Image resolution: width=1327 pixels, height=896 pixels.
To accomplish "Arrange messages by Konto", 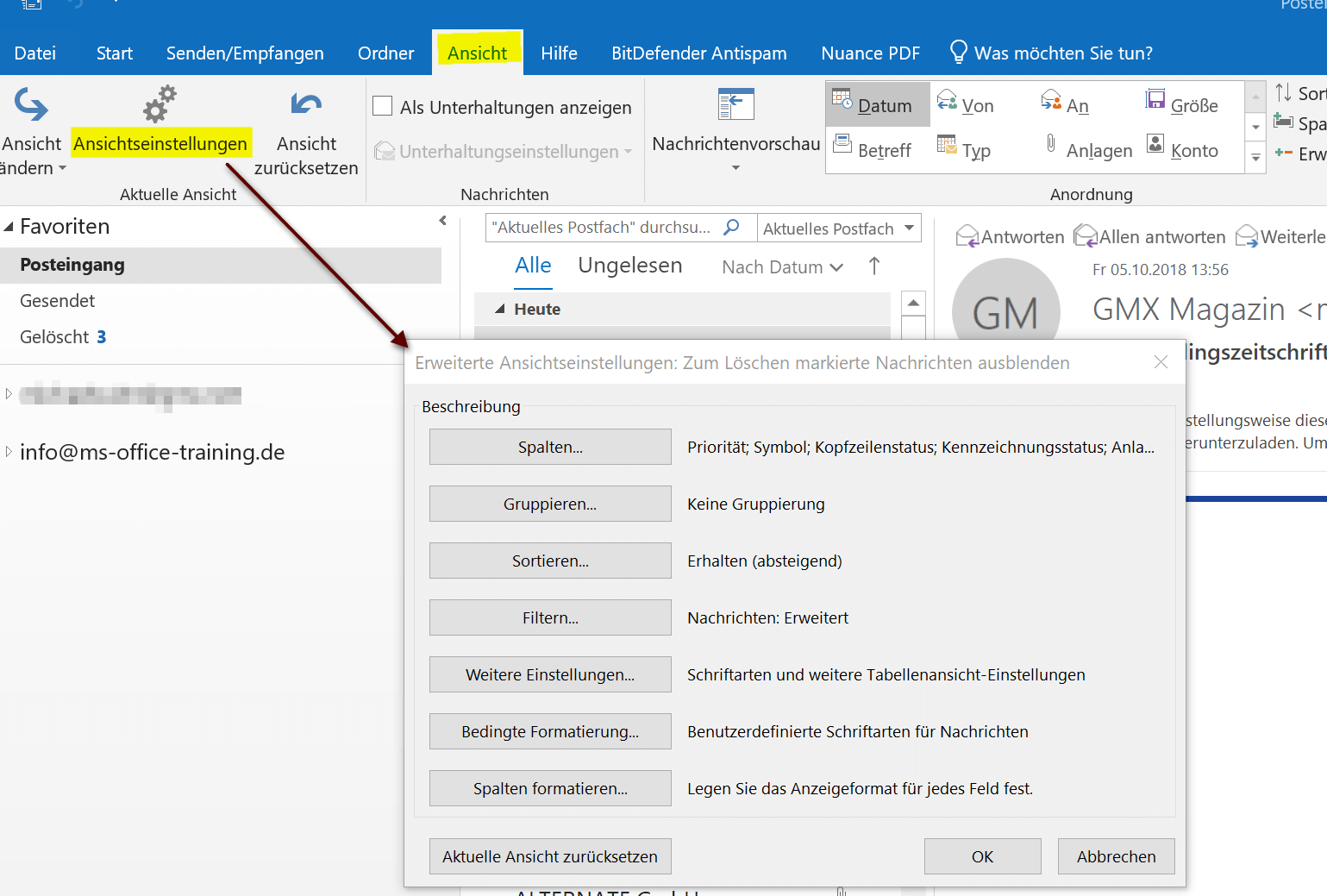I will (x=1182, y=149).
